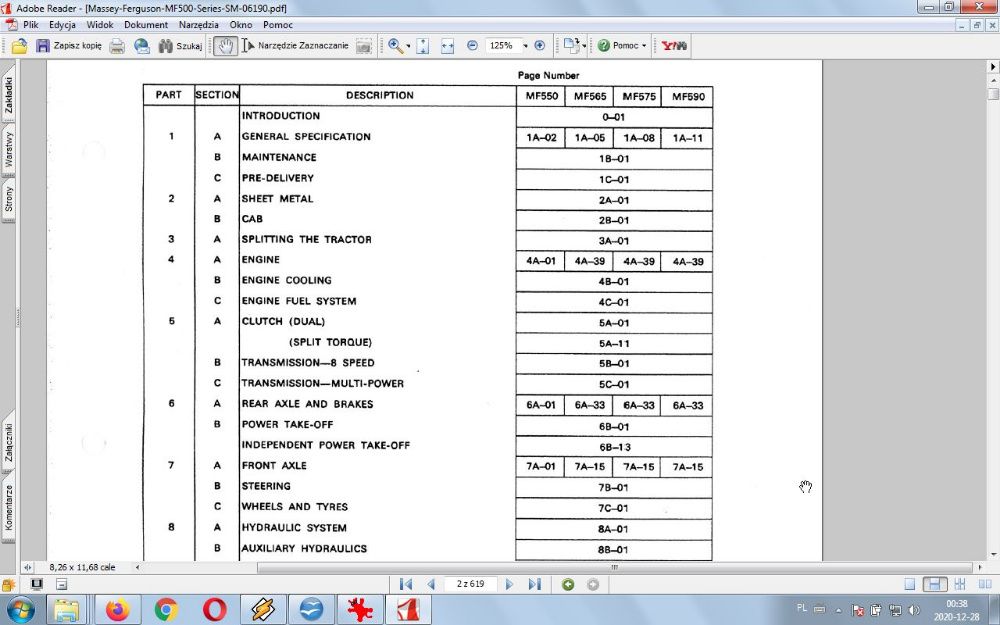
Task: Go to previous page
Action: tap(431, 584)
